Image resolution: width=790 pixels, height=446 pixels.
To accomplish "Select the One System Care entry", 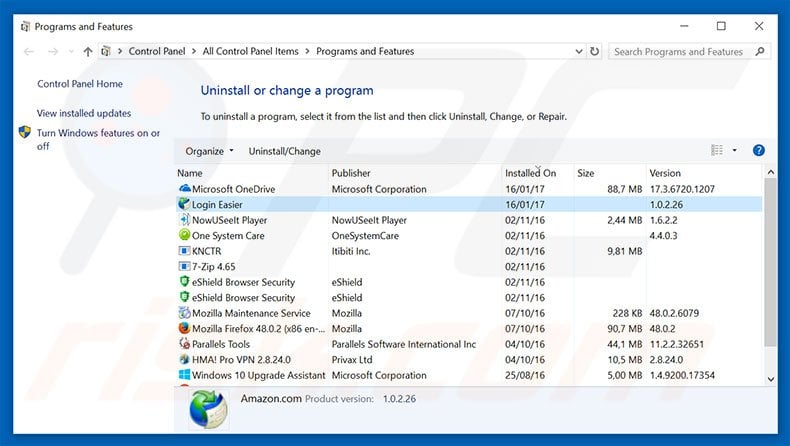I will click(228, 235).
